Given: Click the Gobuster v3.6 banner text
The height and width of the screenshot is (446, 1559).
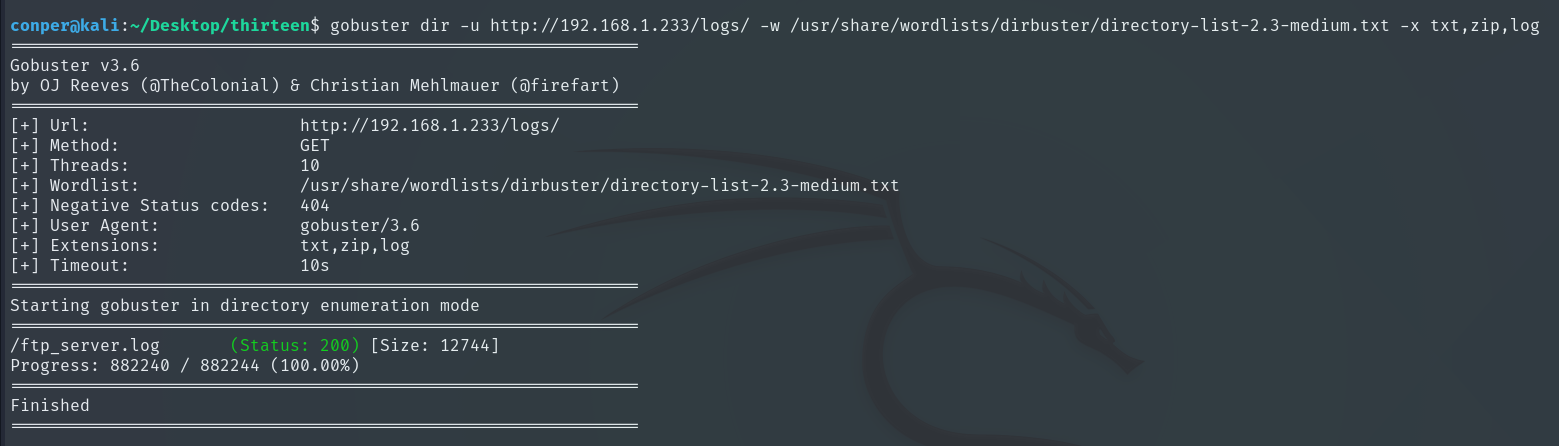Looking at the screenshot, I should (75, 65).
